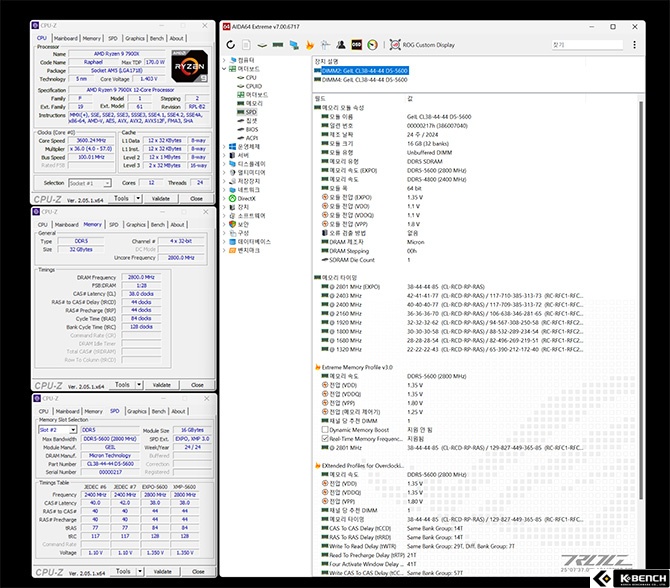Open Graphics tab in top CPU-Z window
Viewport: 670px width, 588px height.
point(135,38)
